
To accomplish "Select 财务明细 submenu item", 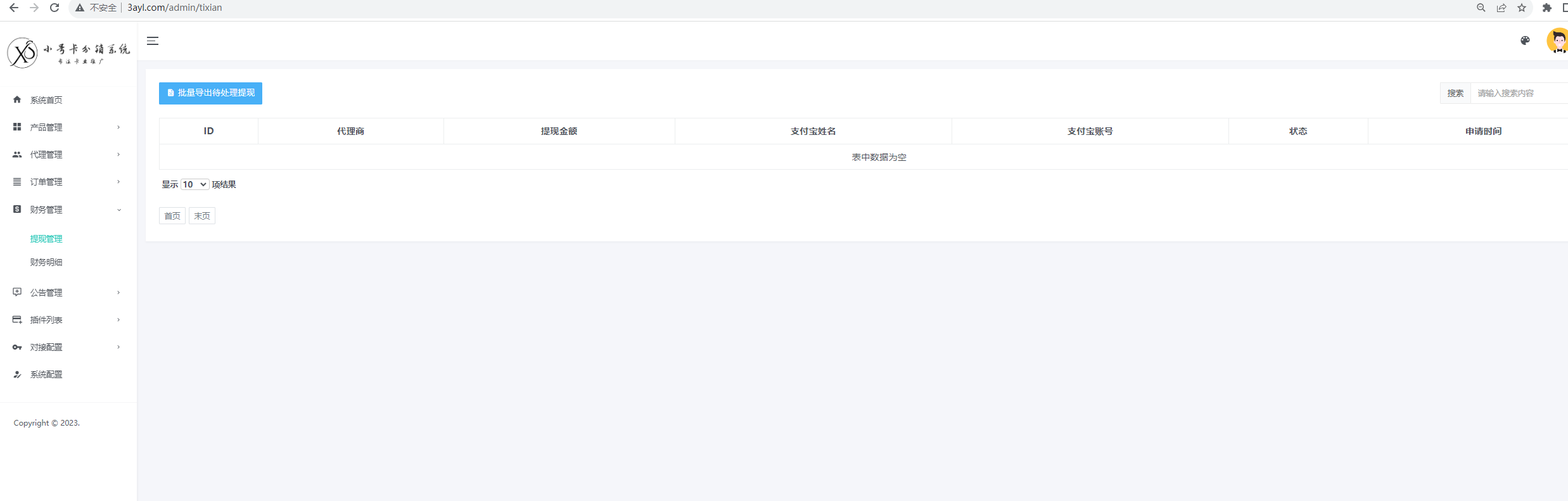I will coord(46,262).
